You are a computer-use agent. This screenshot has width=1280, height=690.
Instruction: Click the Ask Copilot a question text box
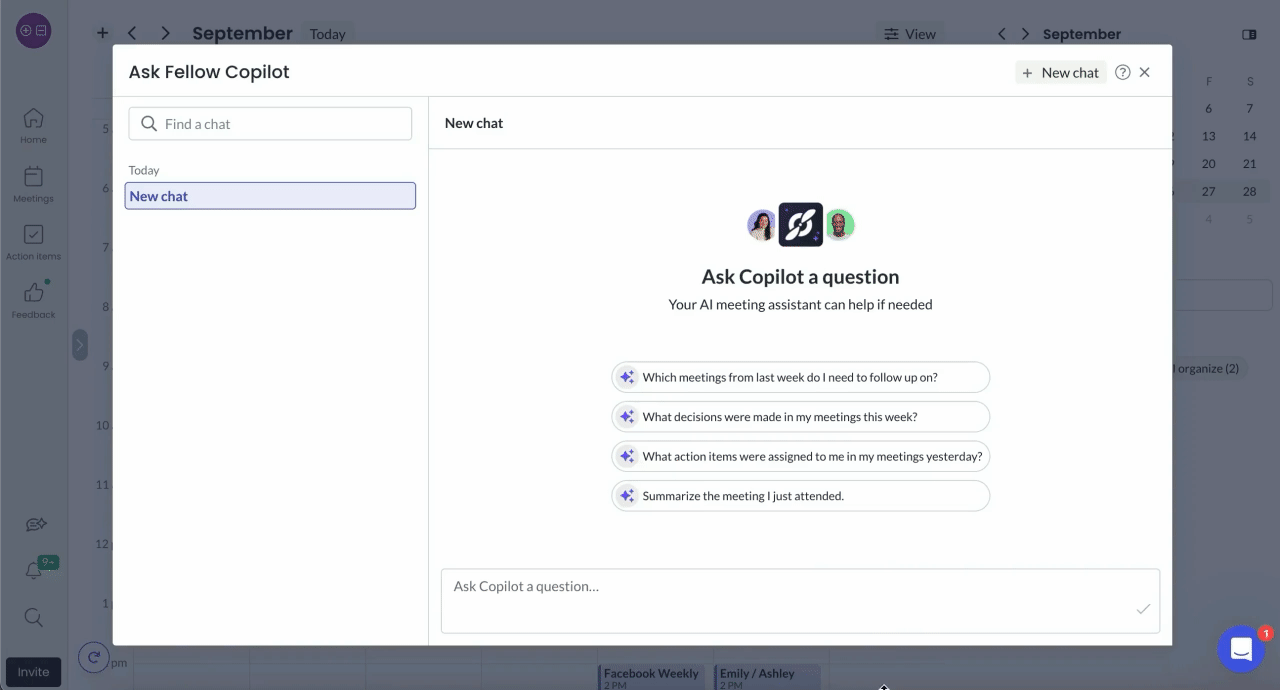(x=800, y=601)
